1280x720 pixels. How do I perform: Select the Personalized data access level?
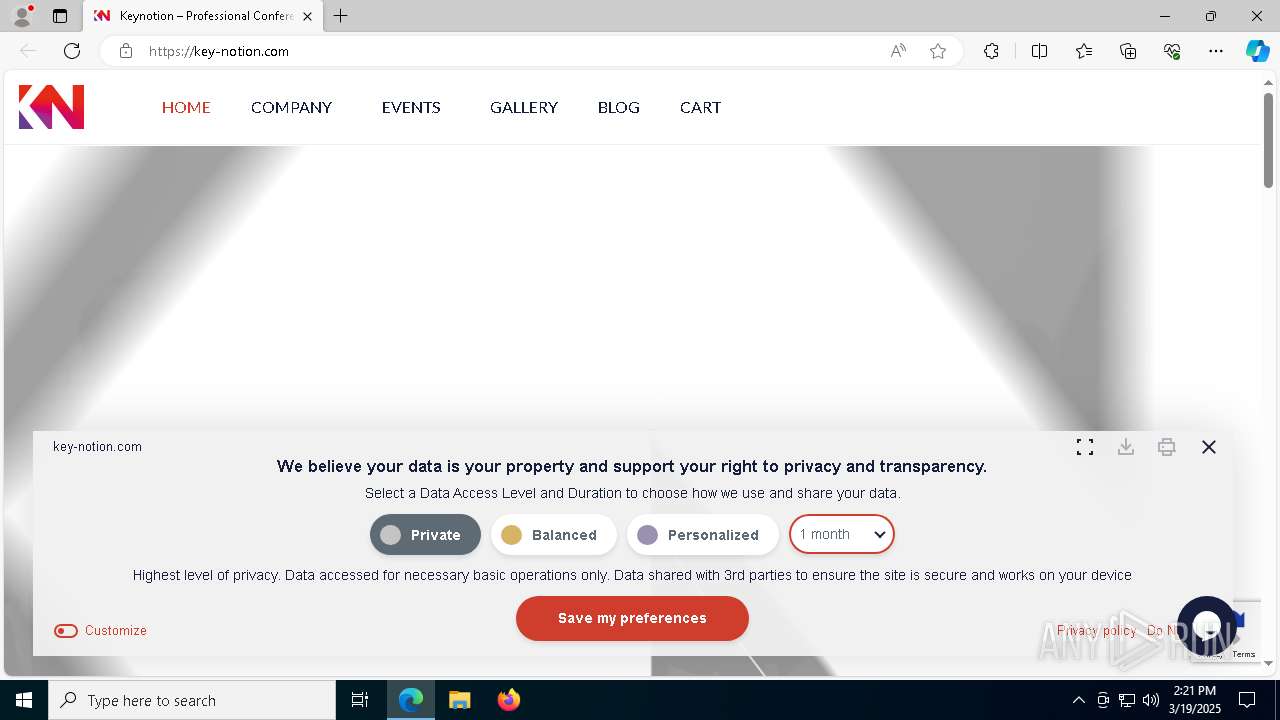coord(702,535)
